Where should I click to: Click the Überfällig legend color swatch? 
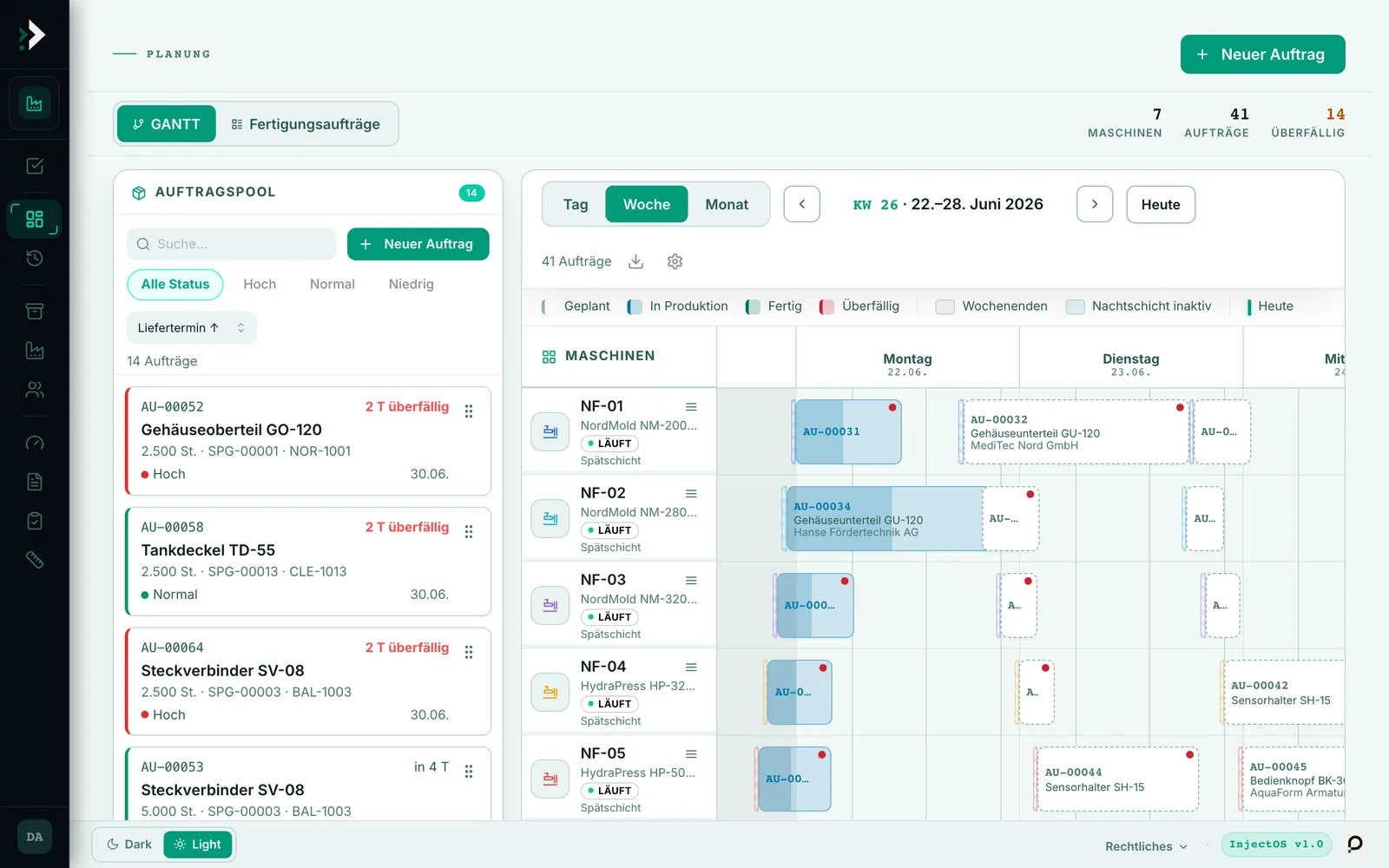(x=827, y=306)
